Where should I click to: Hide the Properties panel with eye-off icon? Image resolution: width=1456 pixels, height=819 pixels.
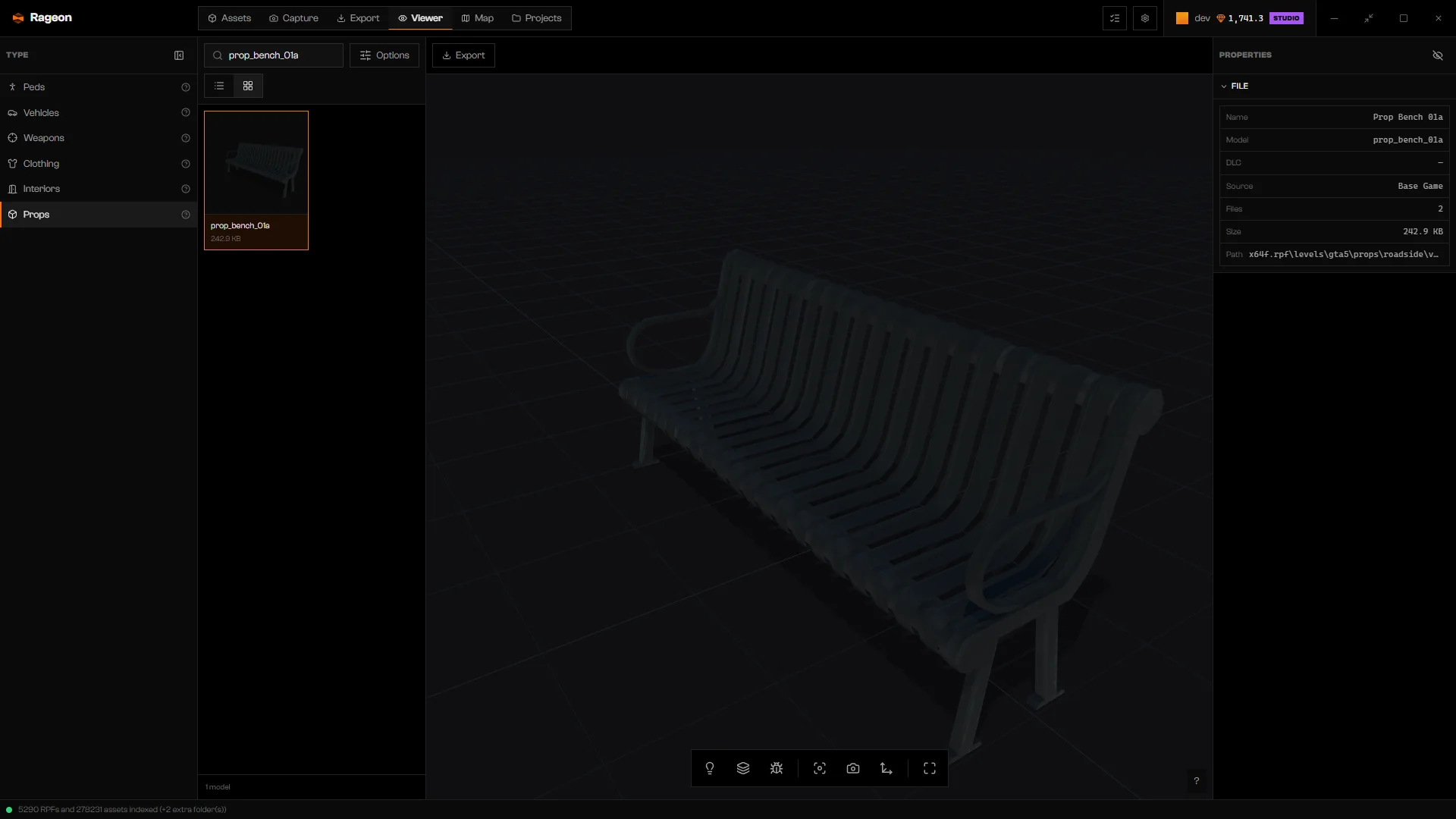[x=1438, y=55]
